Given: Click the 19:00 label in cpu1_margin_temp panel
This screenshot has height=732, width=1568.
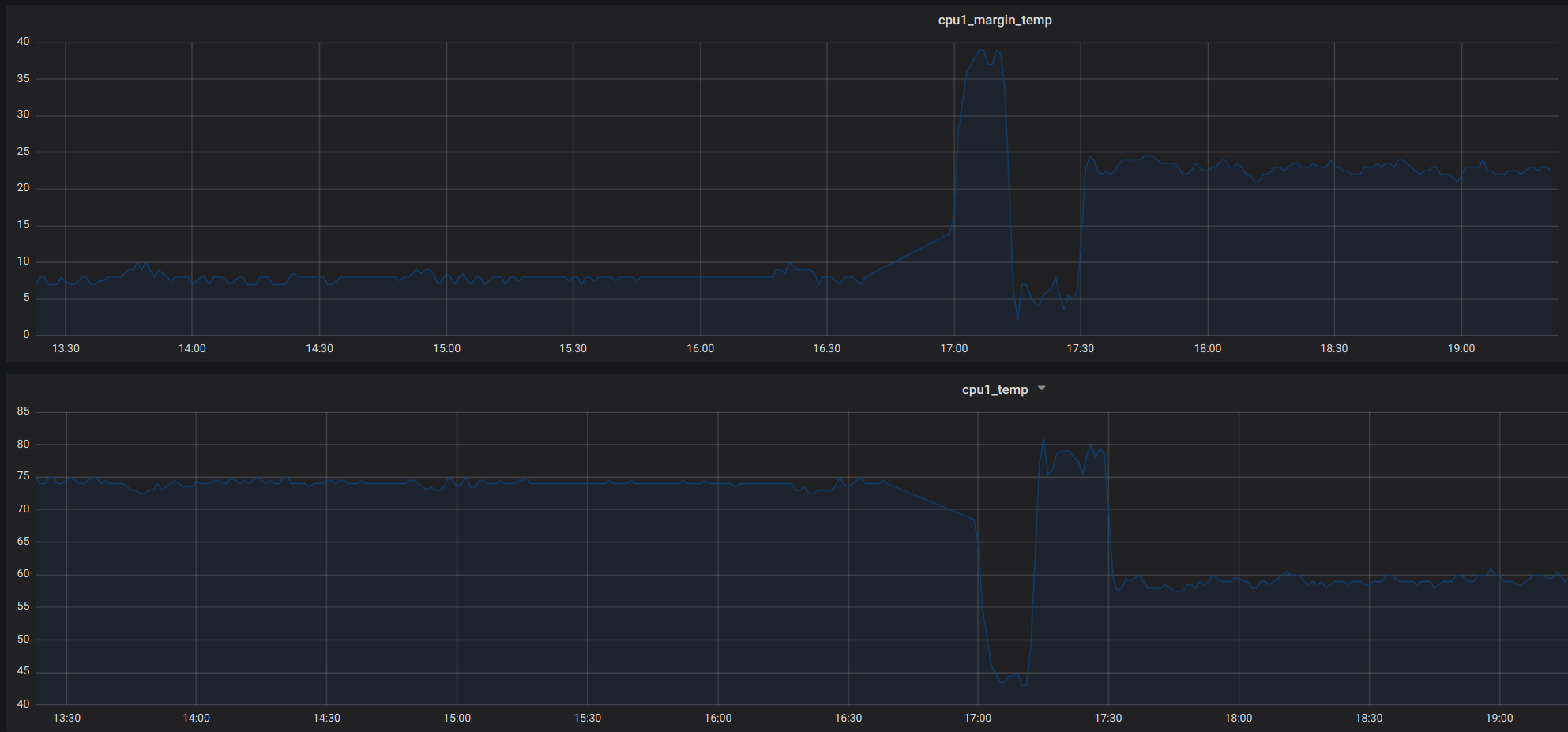Looking at the screenshot, I should tap(1461, 348).
